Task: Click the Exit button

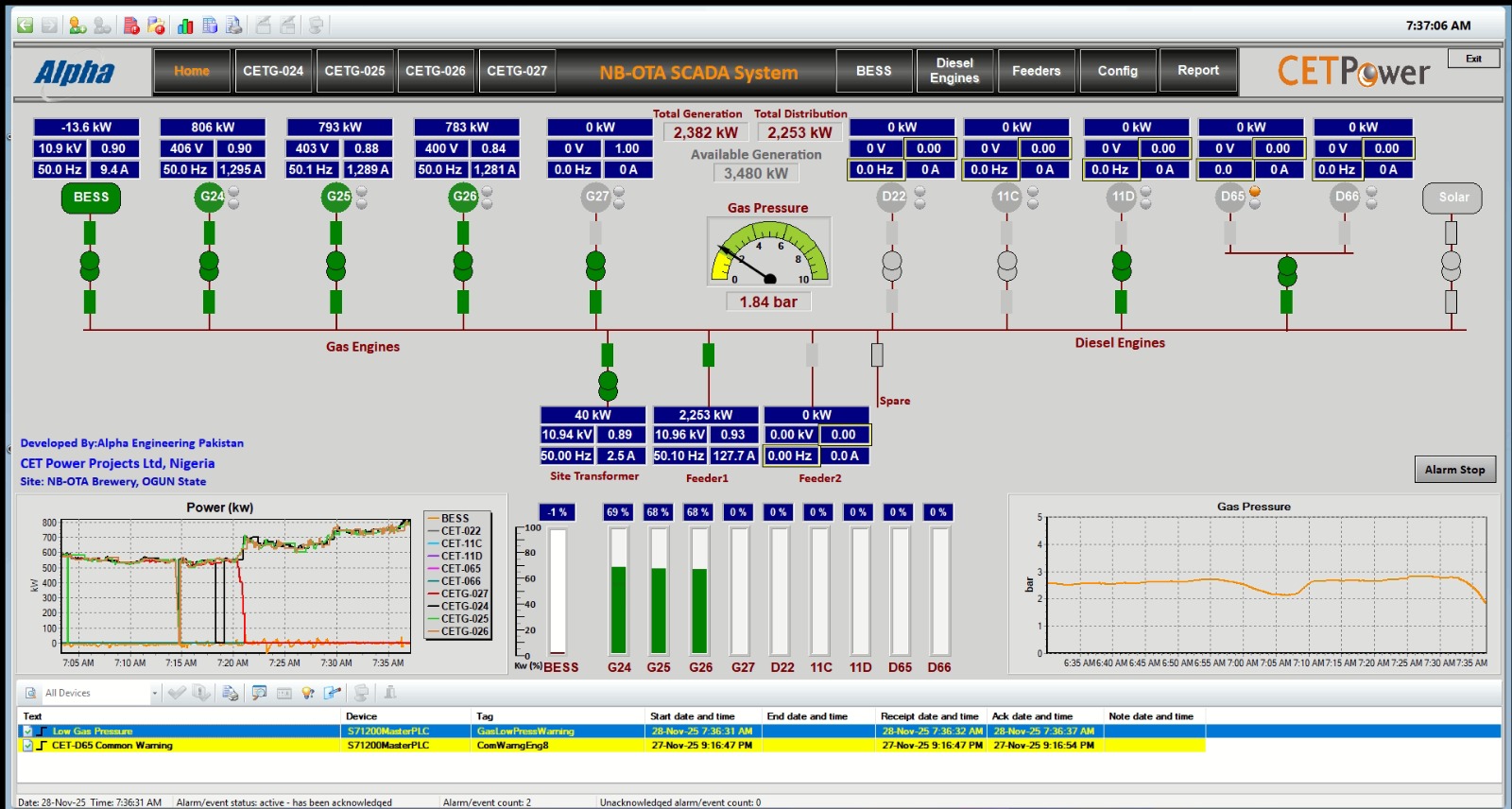Action: coord(1473,59)
